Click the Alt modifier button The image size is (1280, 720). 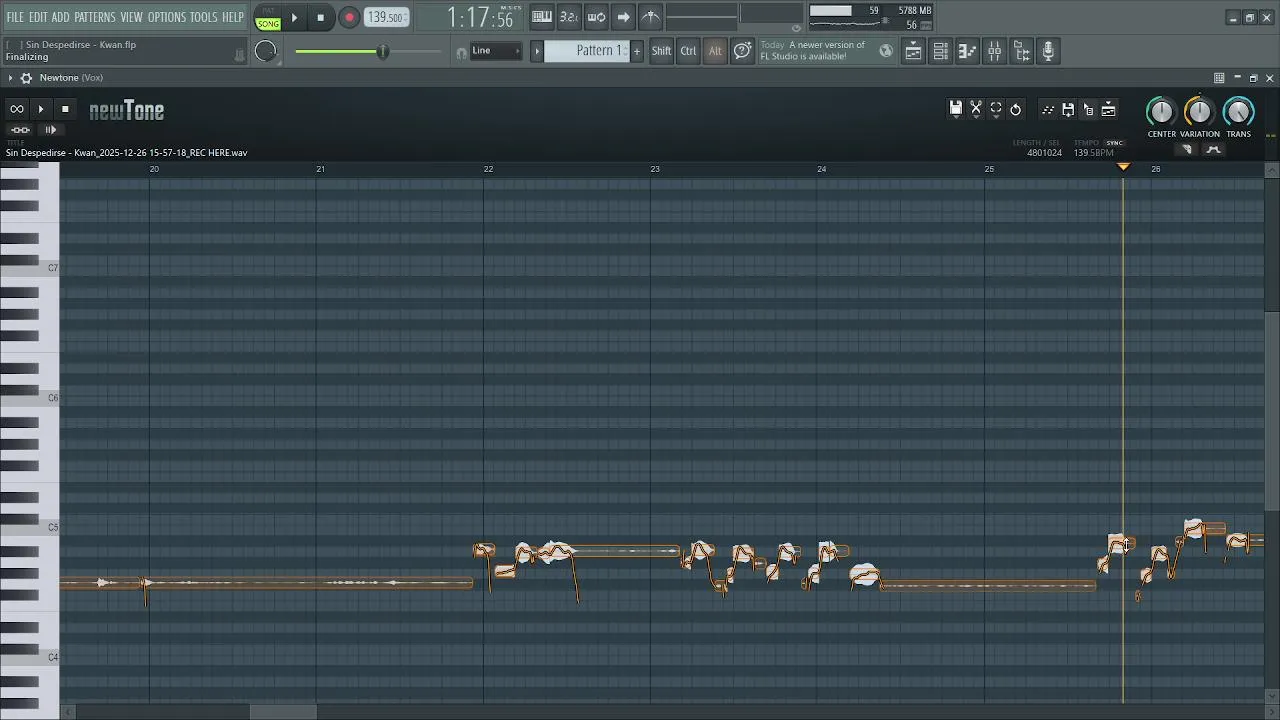(x=715, y=51)
